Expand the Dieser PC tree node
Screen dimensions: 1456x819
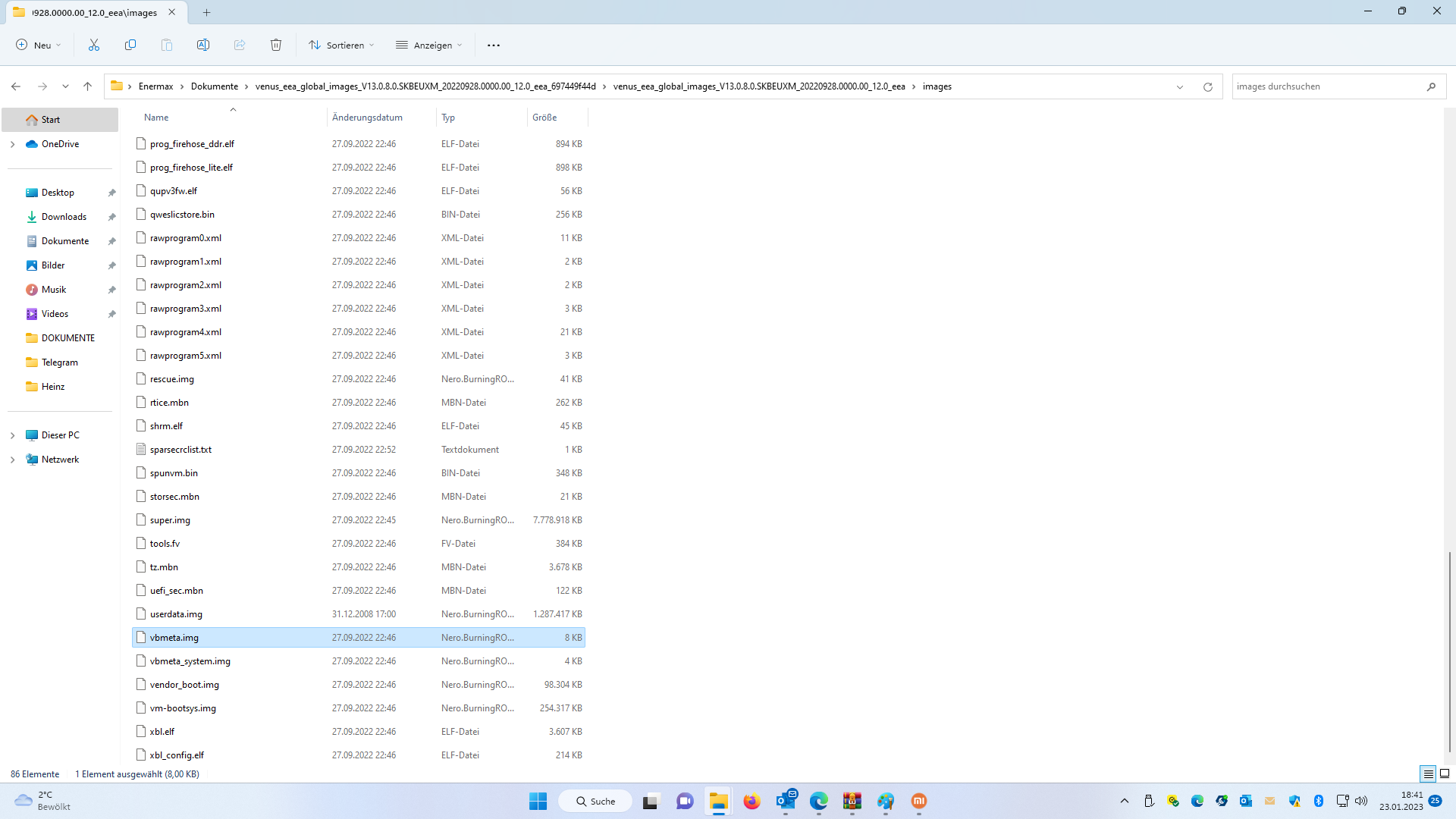[12, 435]
